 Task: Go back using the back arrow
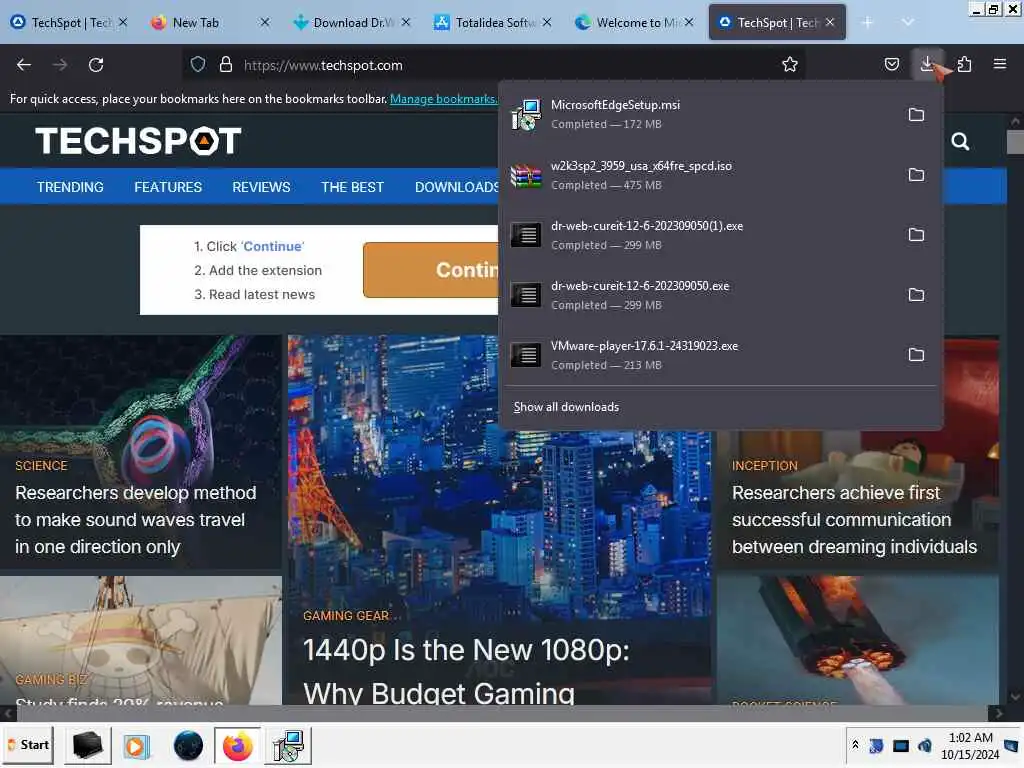24,65
